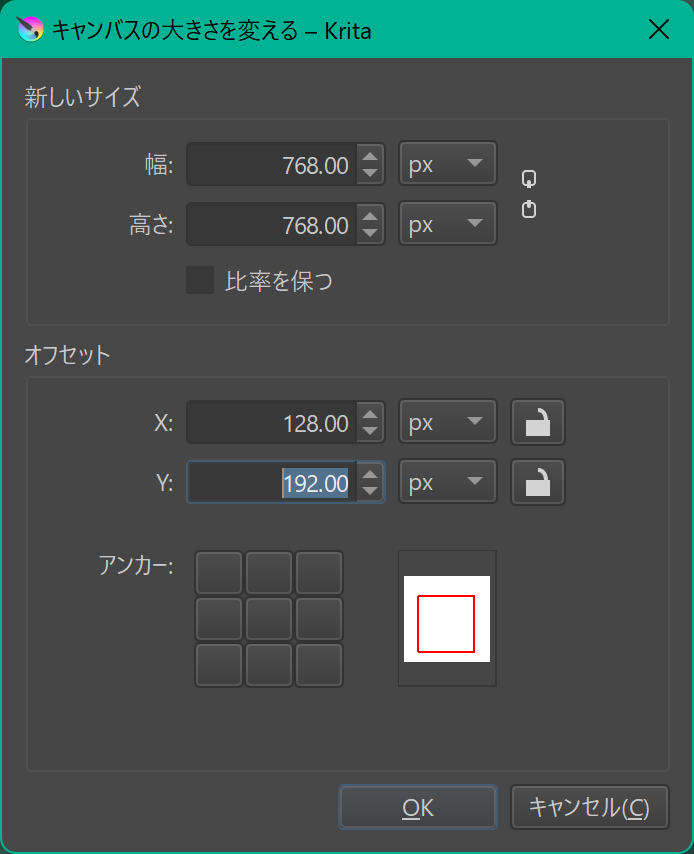Image resolution: width=694 pixels, height=854 pixels.
Task: Click the chain link icon beside the width field
Action: [528, 178]
